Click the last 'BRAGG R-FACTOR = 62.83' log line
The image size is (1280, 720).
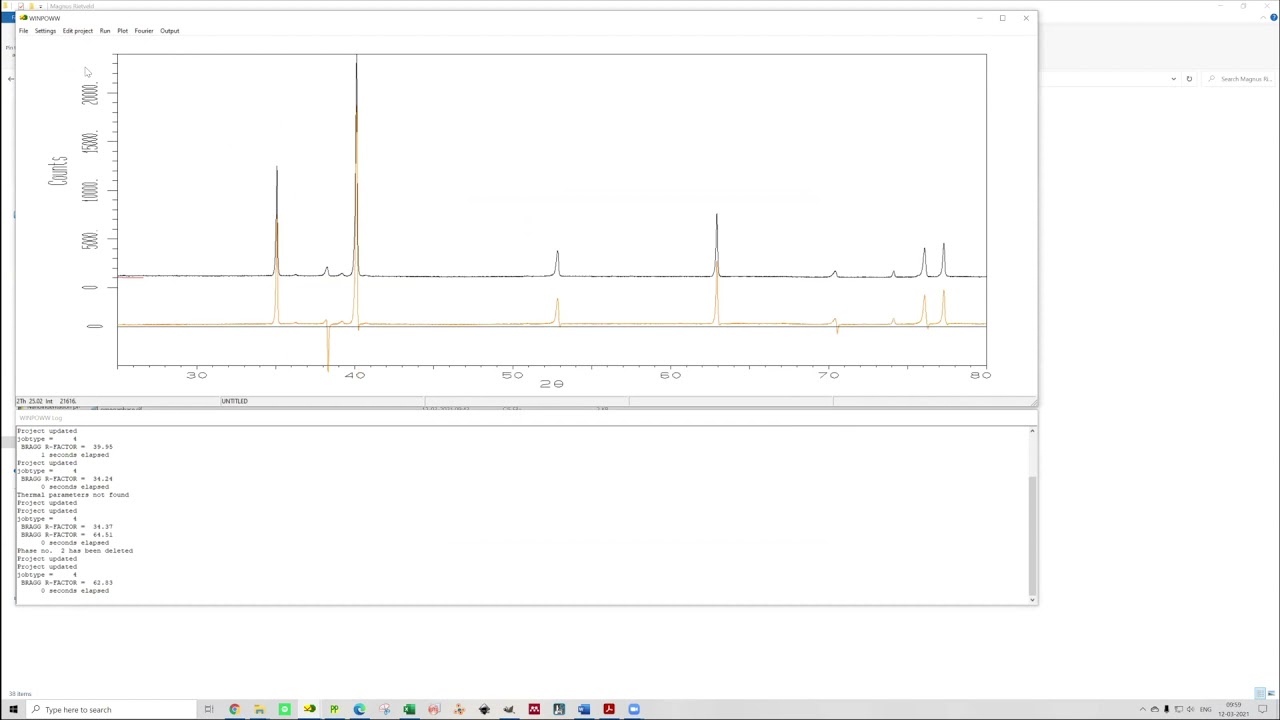[67, 583]
